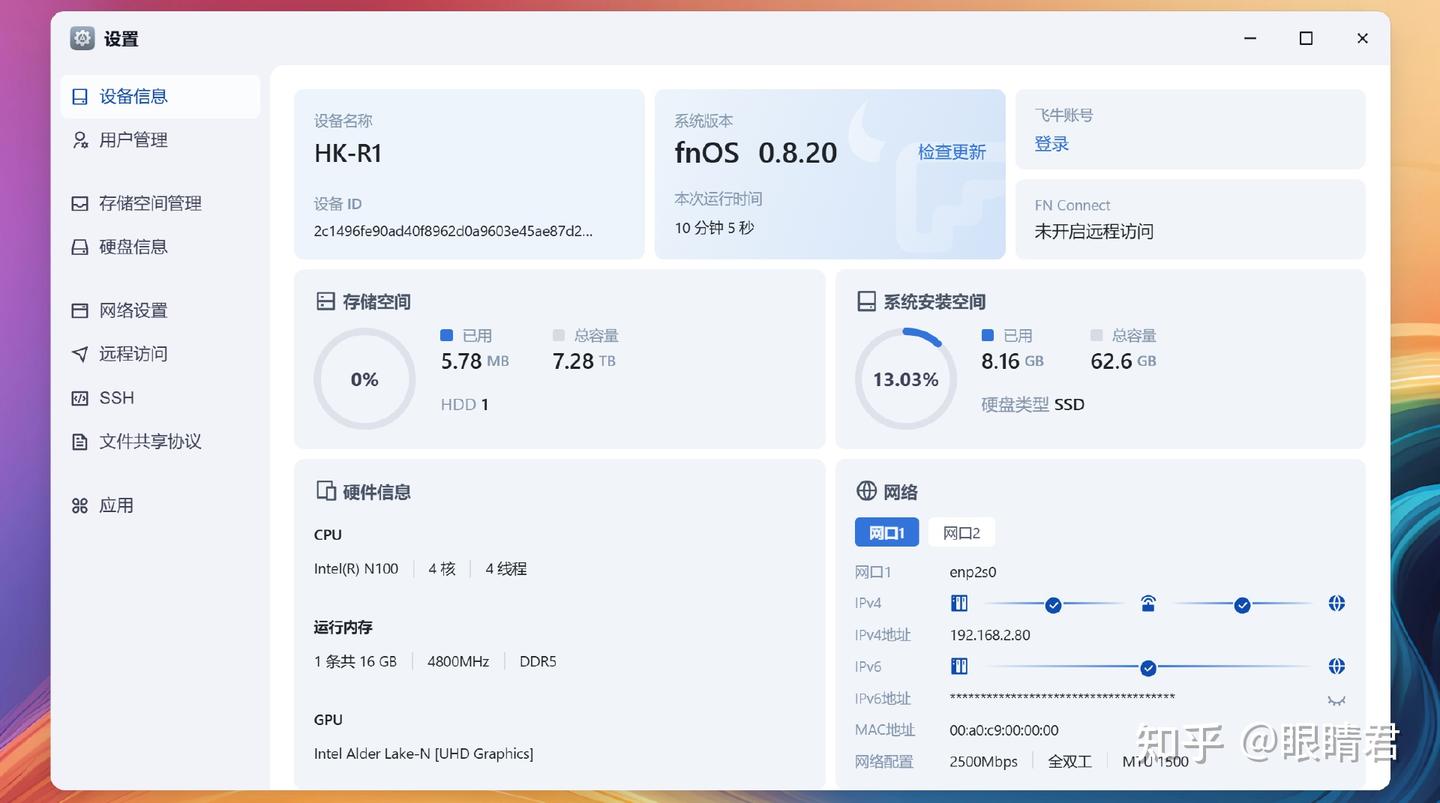Click the checkmark on the IPv6 connection line
Screen dimensions: 1440x803
click(1148, 666)
